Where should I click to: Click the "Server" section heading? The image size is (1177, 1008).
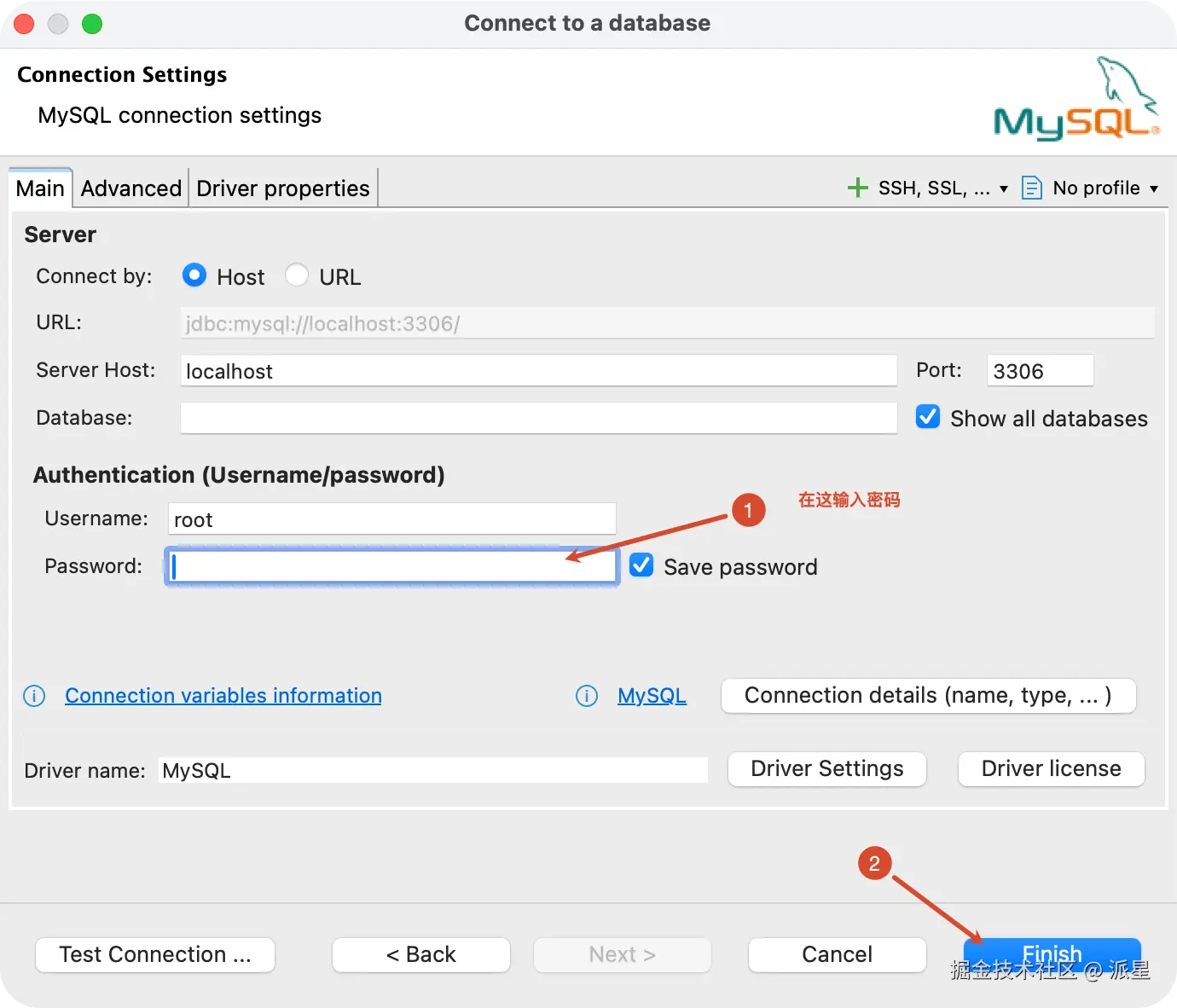60,235
